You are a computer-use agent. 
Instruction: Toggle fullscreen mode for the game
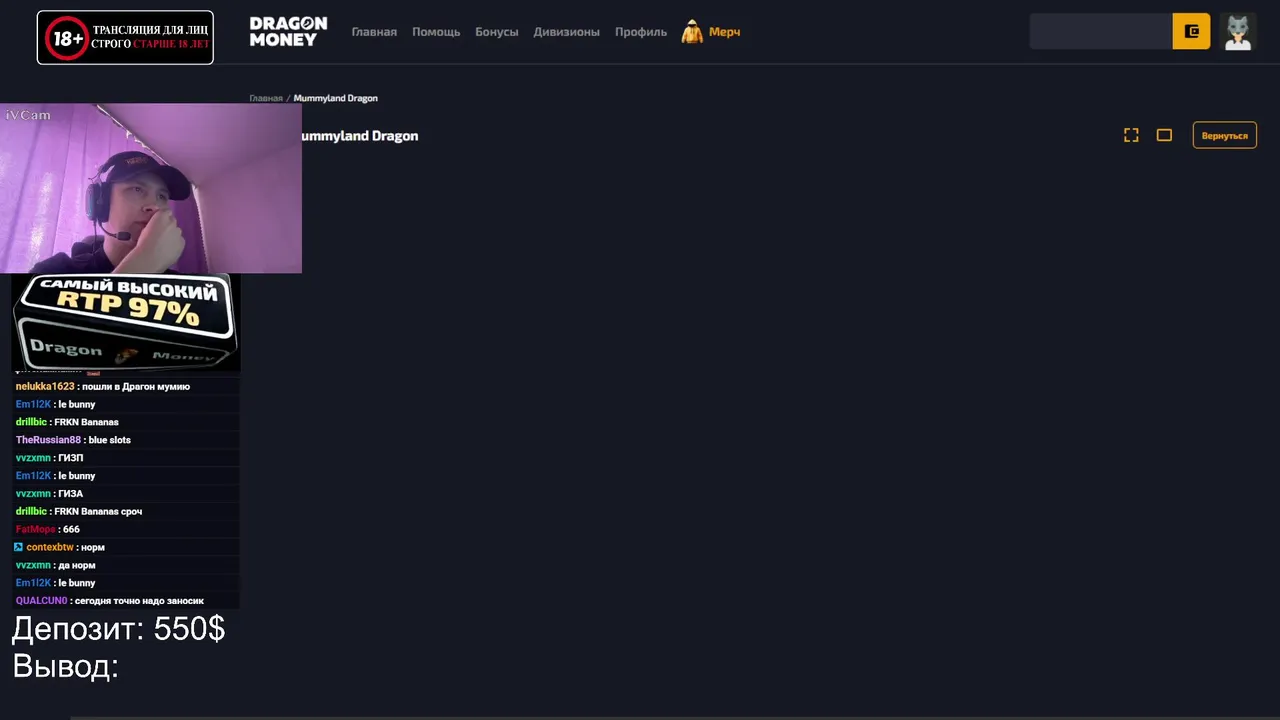1131,135
